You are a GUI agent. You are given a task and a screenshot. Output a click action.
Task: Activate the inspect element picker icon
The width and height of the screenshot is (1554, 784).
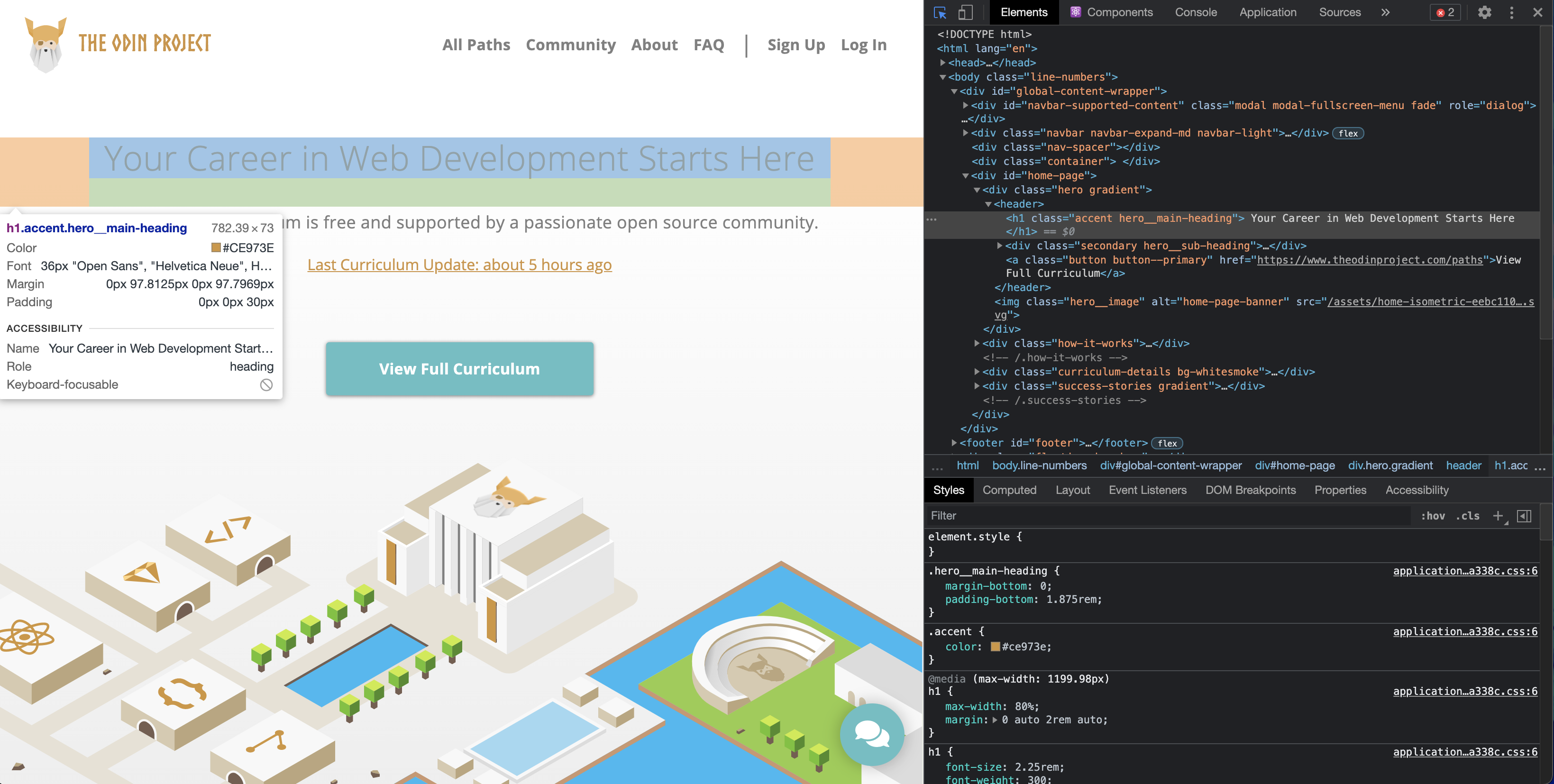click(x=939, y=13)
